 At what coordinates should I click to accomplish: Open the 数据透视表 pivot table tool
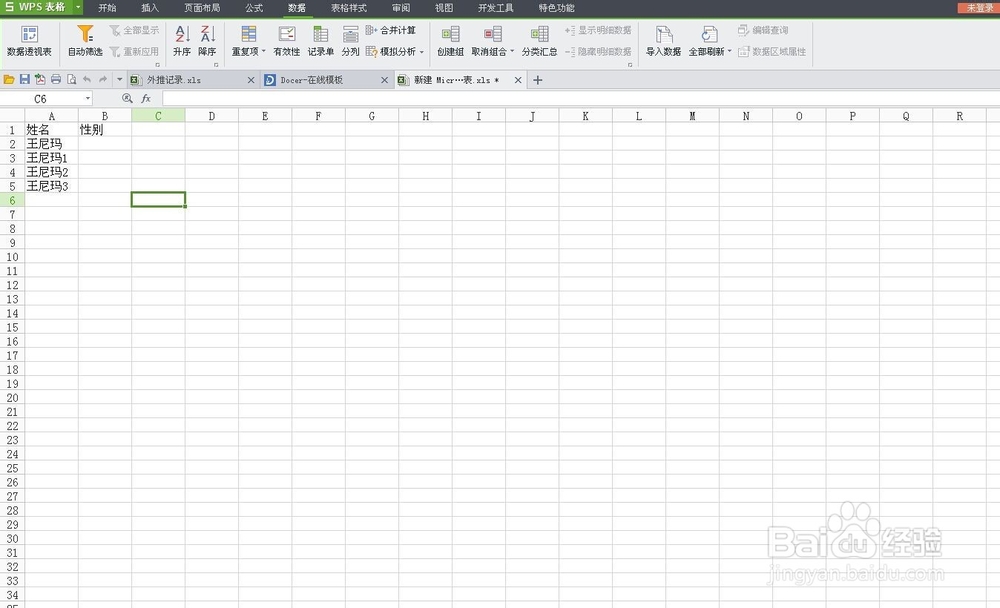click(x=29, y=41)
